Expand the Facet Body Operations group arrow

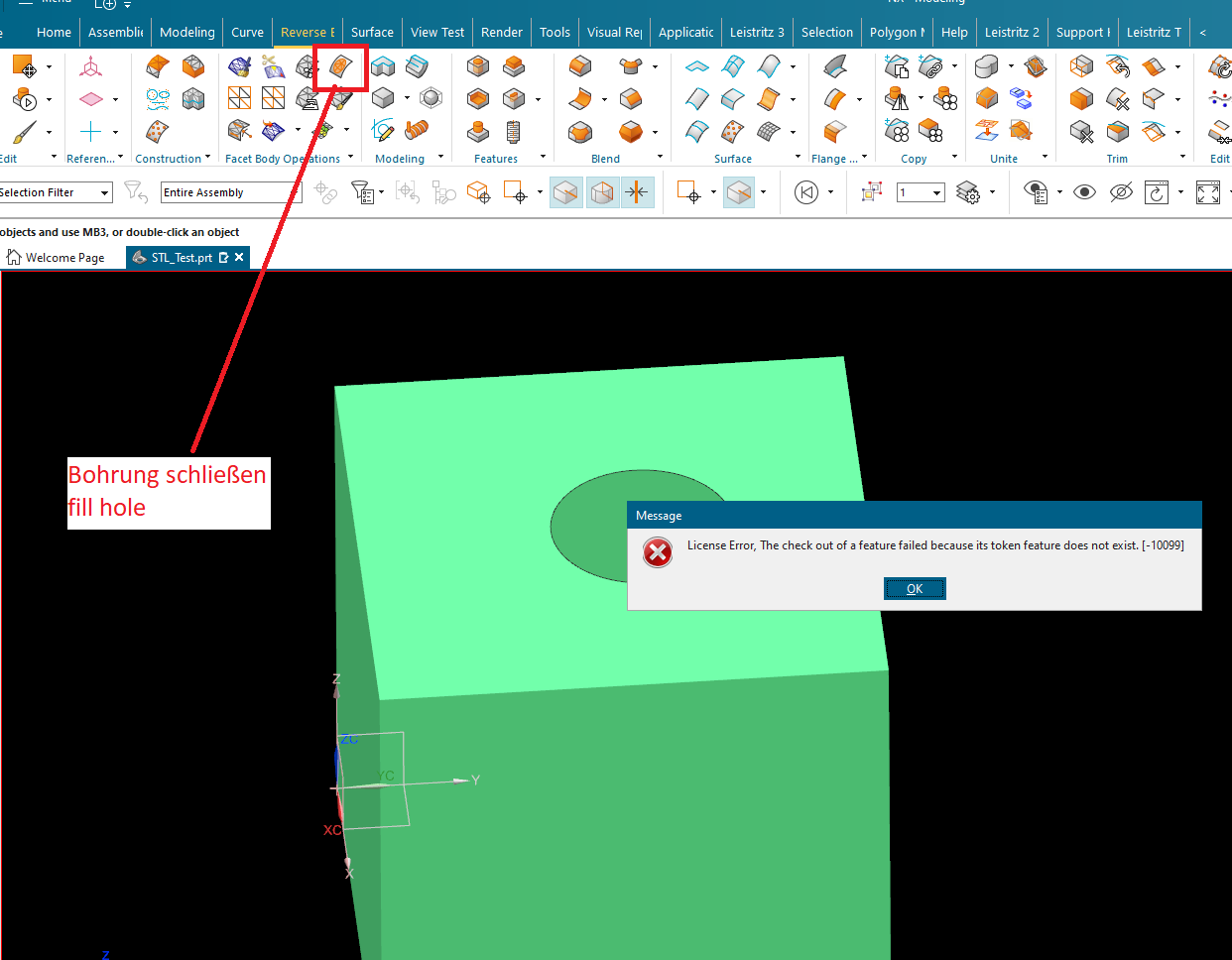coord(350,157)
